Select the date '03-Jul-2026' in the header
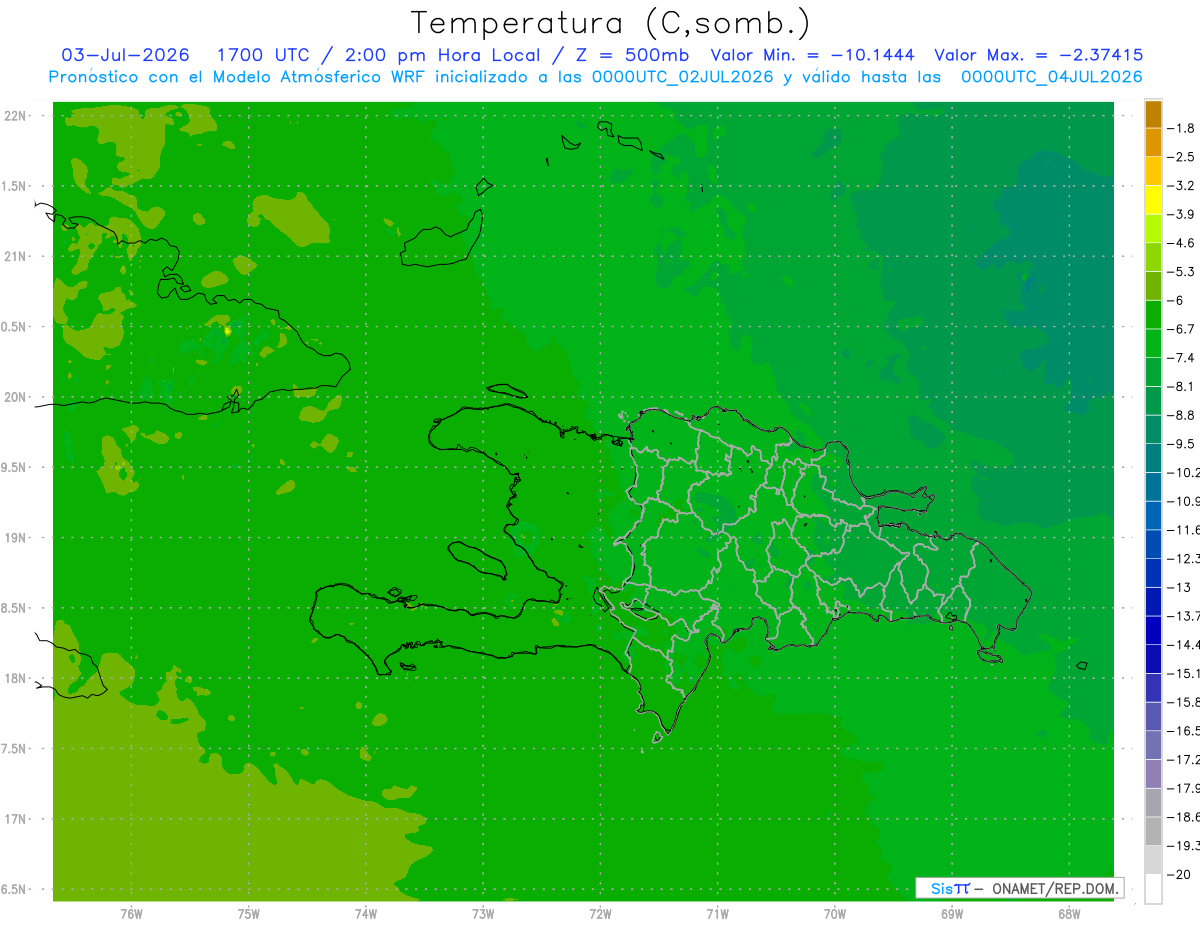The height and width of the screenshot is (927, 1200). click(x=127, y=55)
